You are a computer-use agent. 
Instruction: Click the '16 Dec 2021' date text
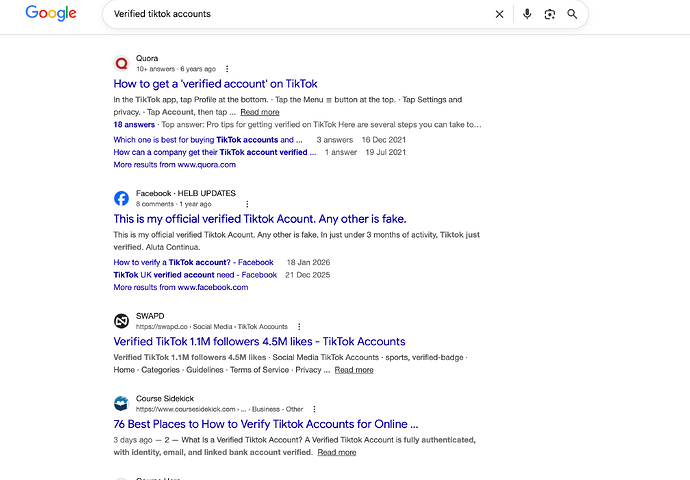pos(384,140)
